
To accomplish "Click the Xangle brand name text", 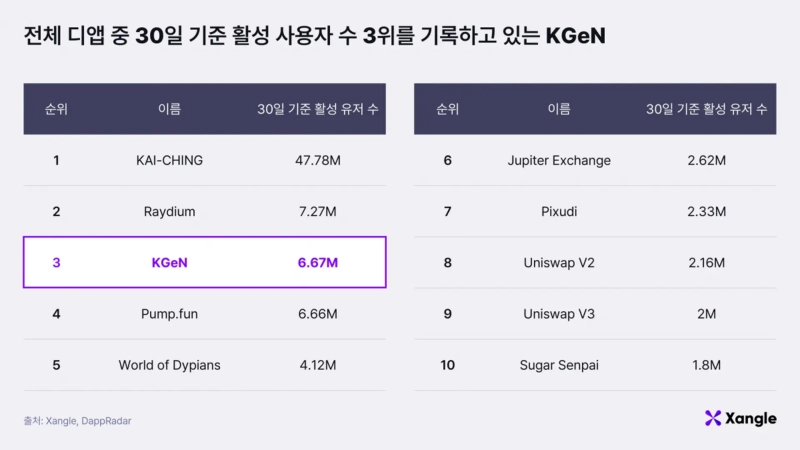I will tap(752, 418).
